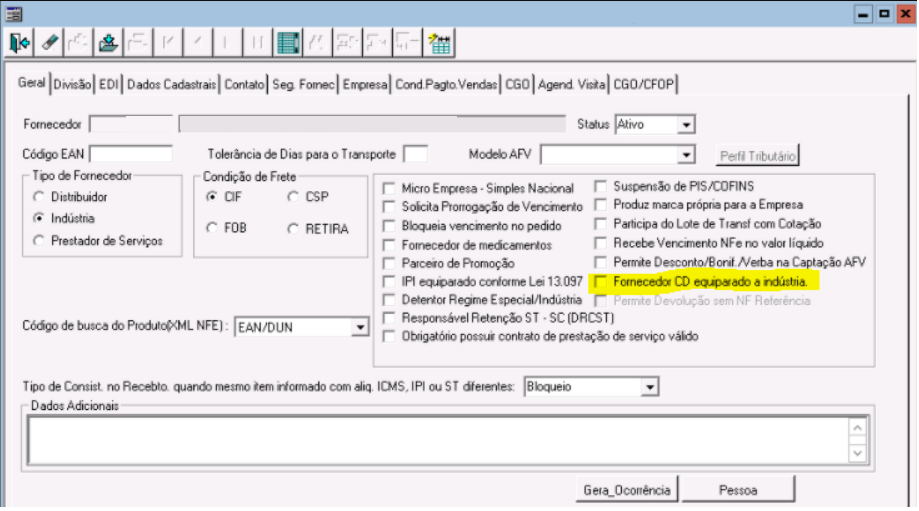Enable Parceiro de Promoção checkbox
919x511 pixels.
point(389,263)
